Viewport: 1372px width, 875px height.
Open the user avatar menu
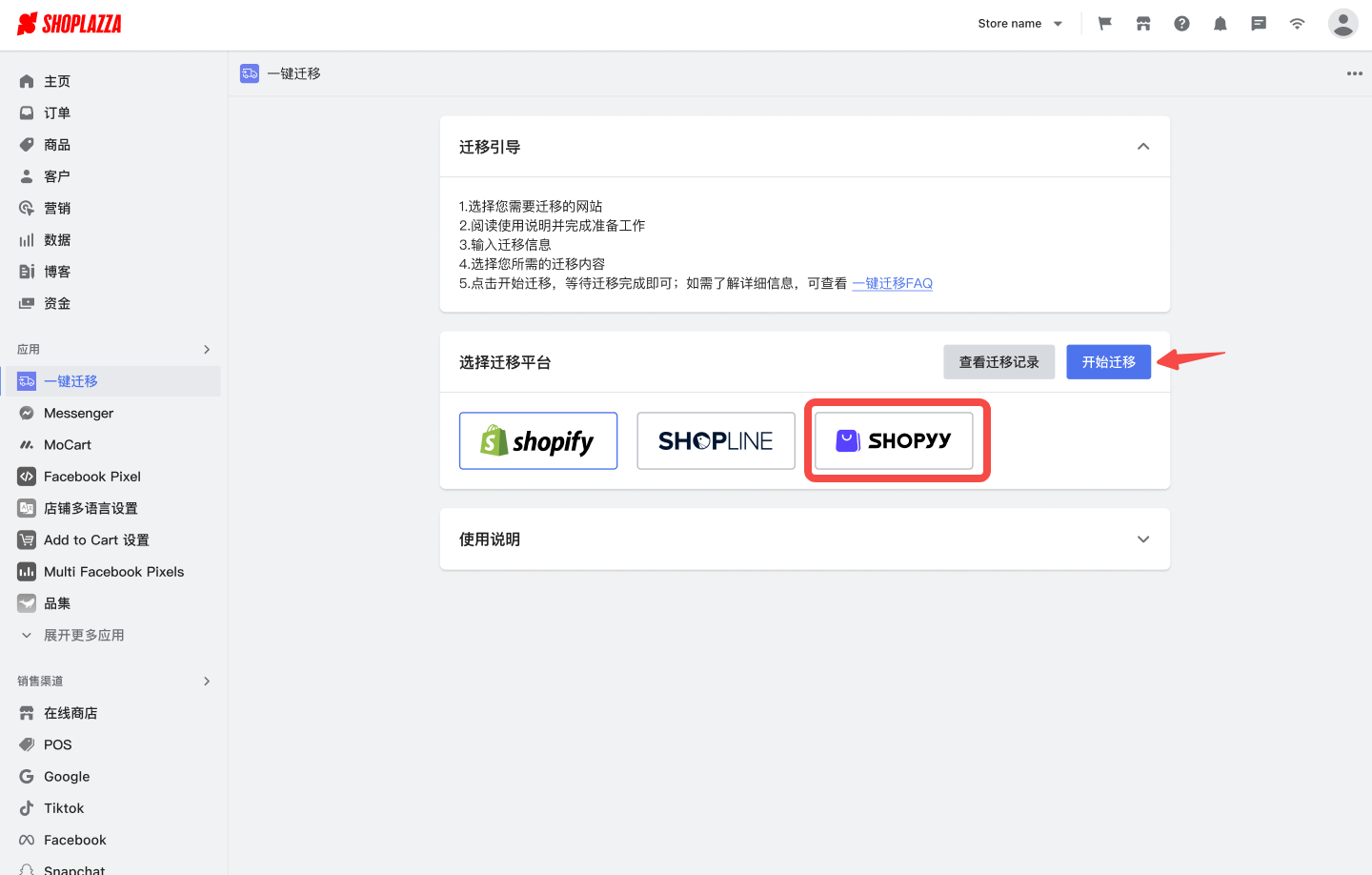(1342, 24)
